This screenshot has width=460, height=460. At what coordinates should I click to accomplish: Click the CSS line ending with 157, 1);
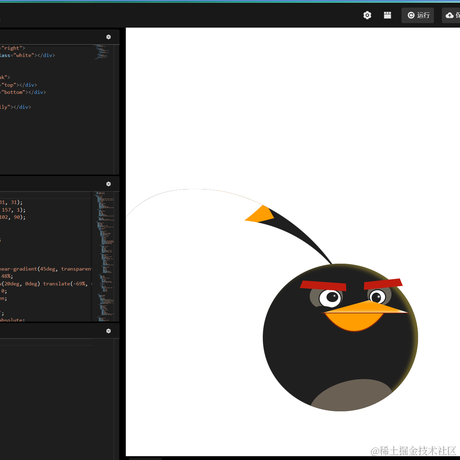[13, 210]
